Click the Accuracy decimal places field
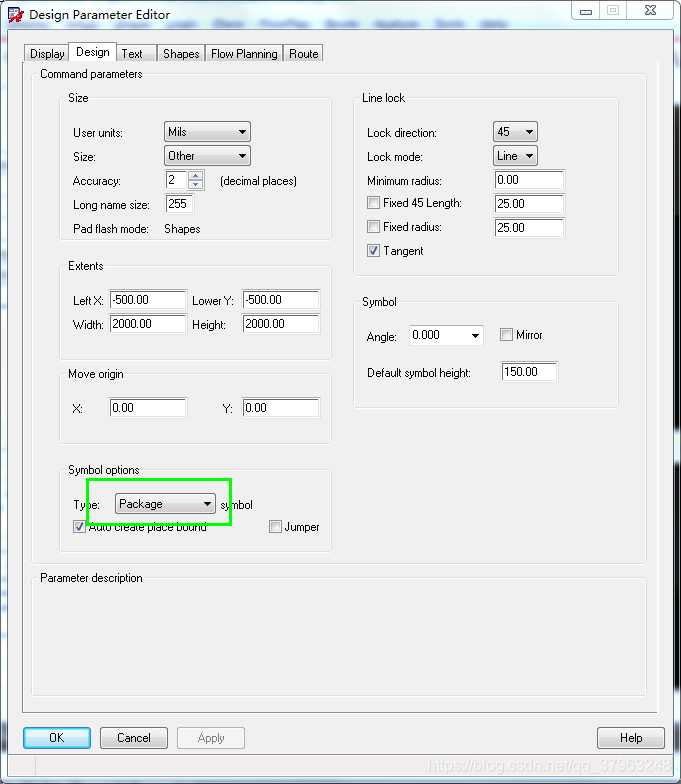The image size is (681, 784). [176, 180]
